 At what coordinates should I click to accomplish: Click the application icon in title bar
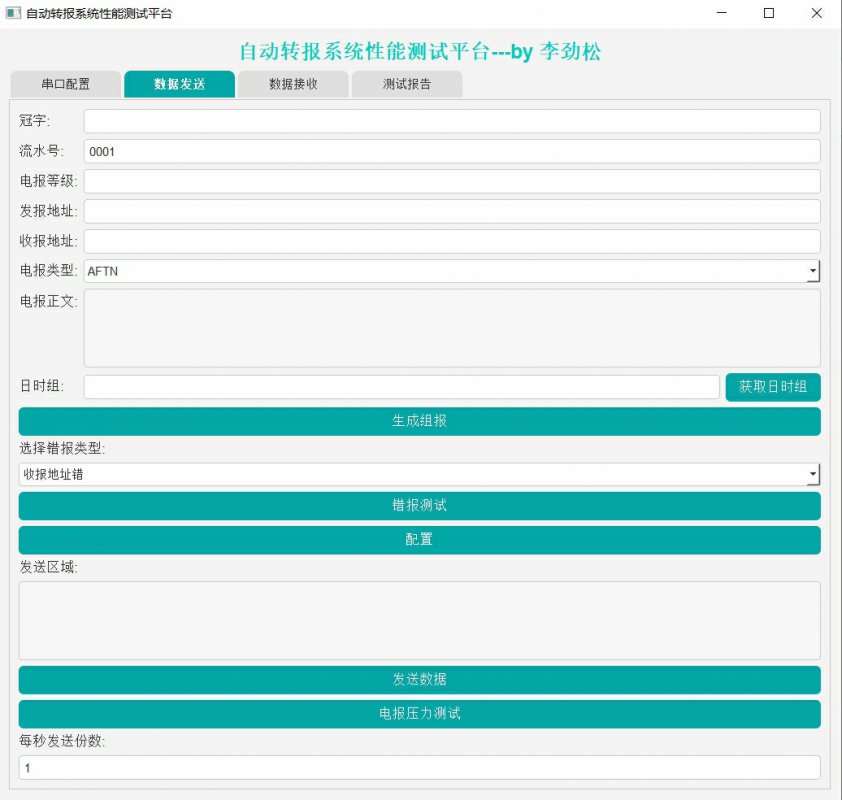pos(14,14)
